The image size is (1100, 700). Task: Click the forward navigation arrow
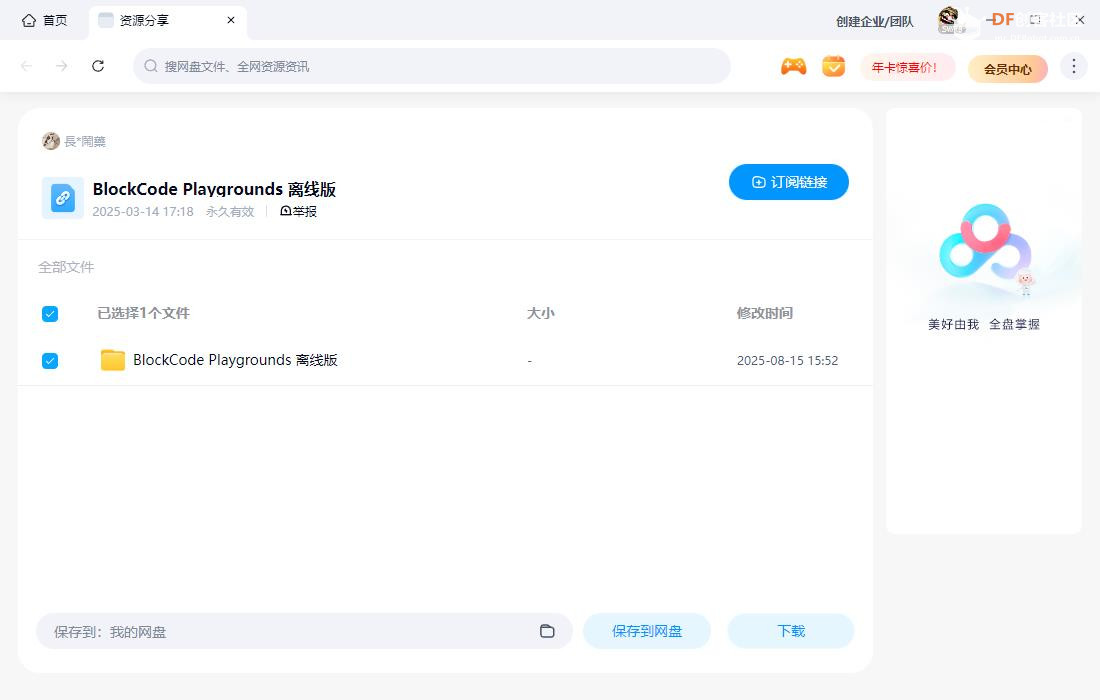coord(62,66)
